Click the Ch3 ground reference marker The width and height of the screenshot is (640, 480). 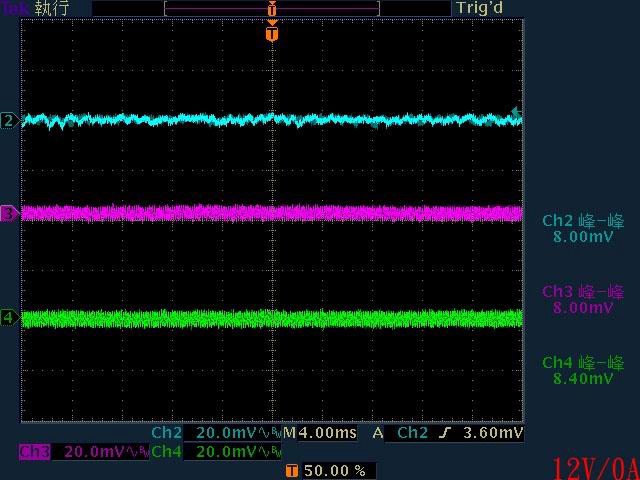click(x=9, y=213)
